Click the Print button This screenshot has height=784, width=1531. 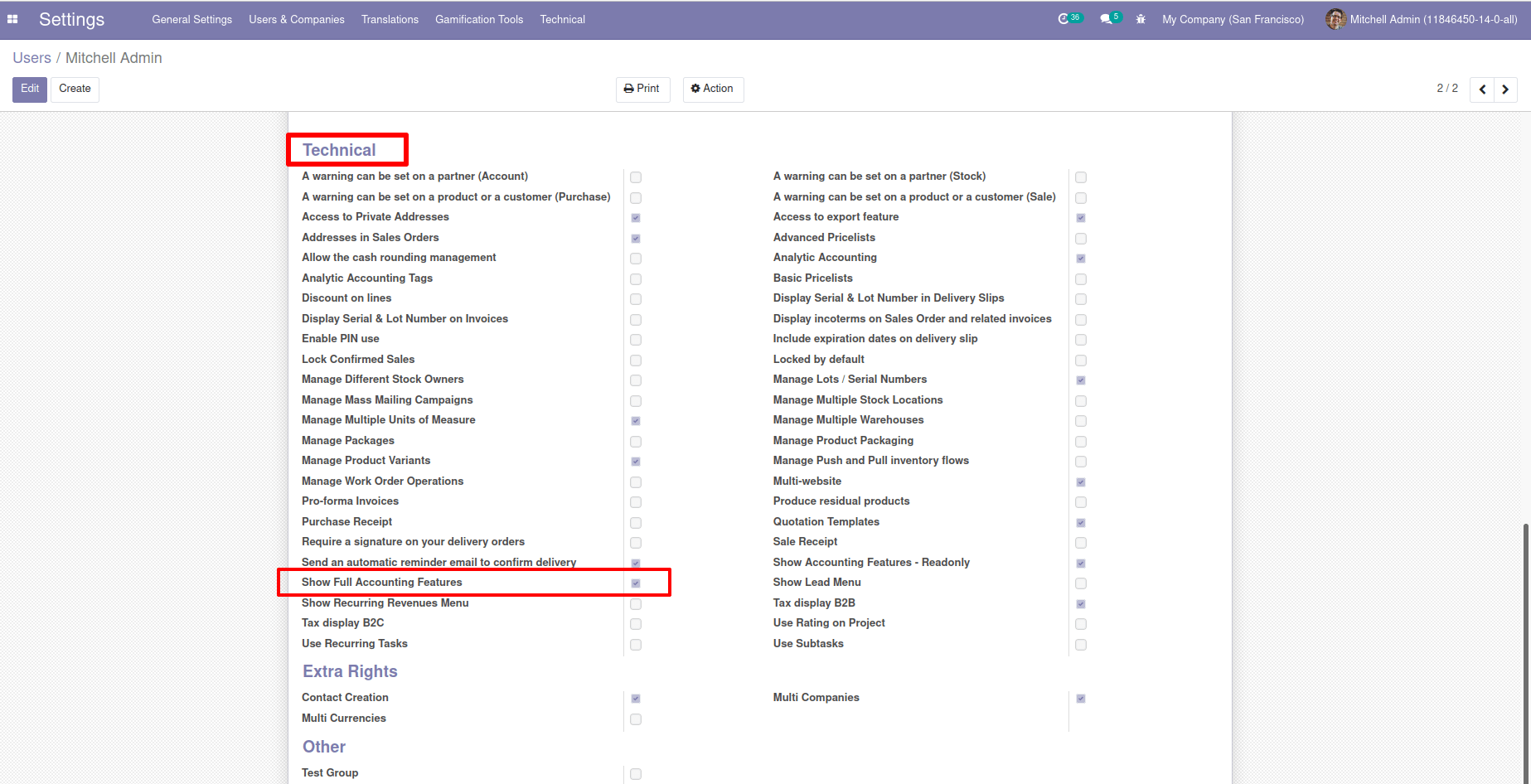coord(642,89)
